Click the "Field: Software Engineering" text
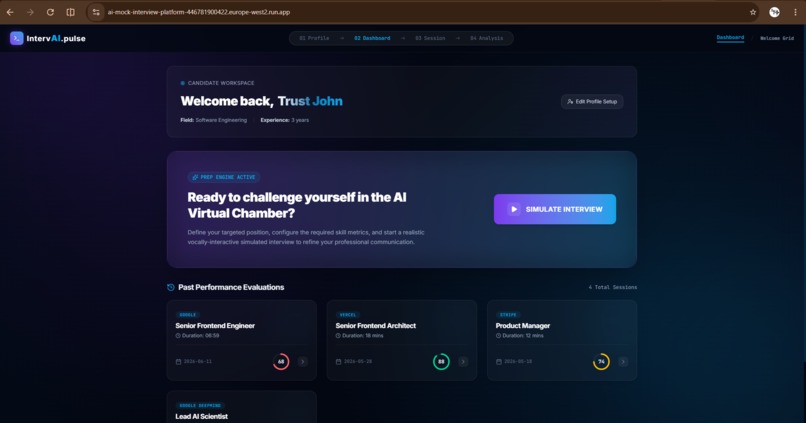This screenshot has height=423, width=806. coord(213,120)
